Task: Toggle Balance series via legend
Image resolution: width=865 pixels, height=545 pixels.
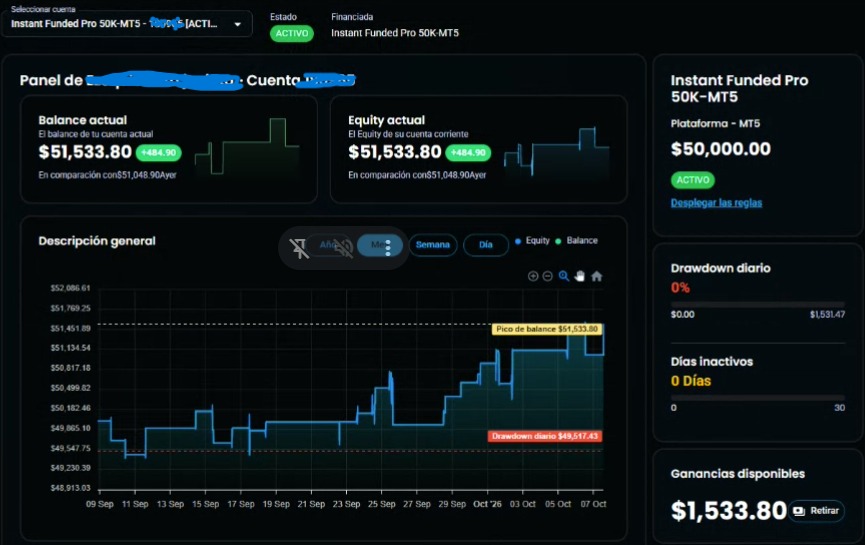Action: pyautogui.click(x=576, y=241)
